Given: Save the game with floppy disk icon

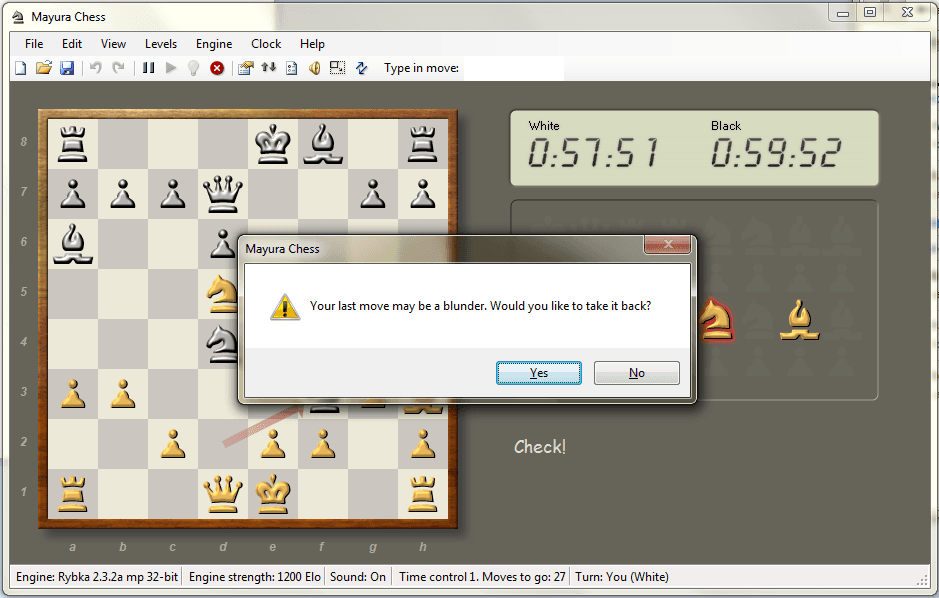Looking at the screenshot, I should click(x=67, y=68).
